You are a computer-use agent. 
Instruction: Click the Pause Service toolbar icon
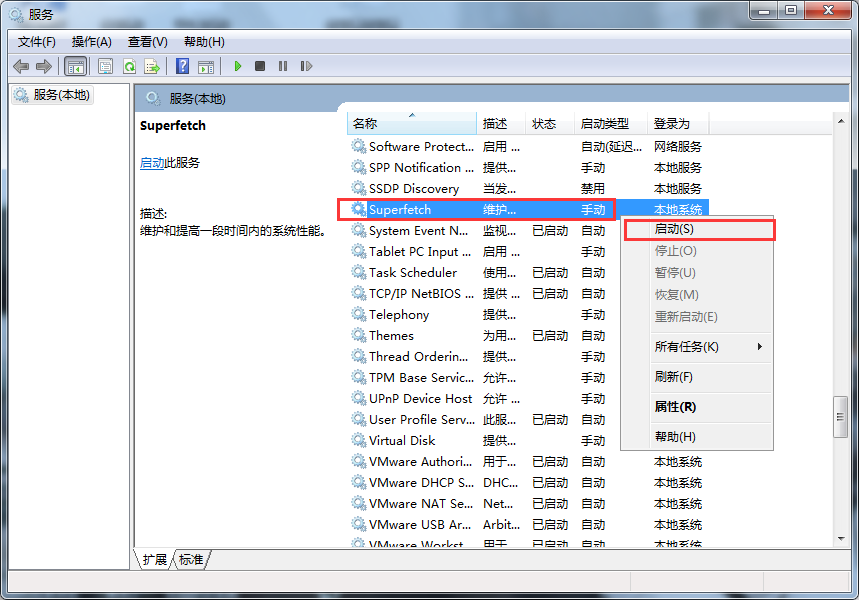(283, 66)
